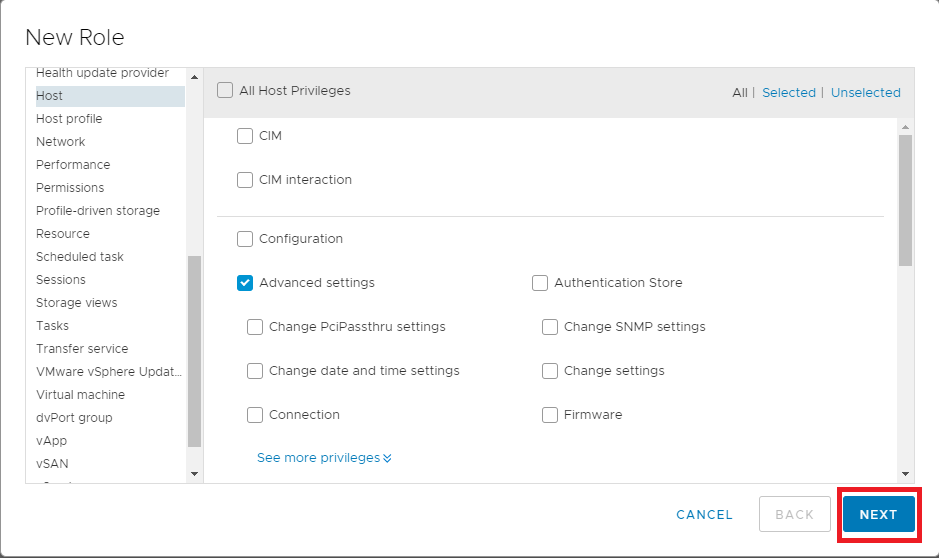Open the Virtual machine category
Screen dimensions: 939x558
pyautogui.click(x=80, y=395)
